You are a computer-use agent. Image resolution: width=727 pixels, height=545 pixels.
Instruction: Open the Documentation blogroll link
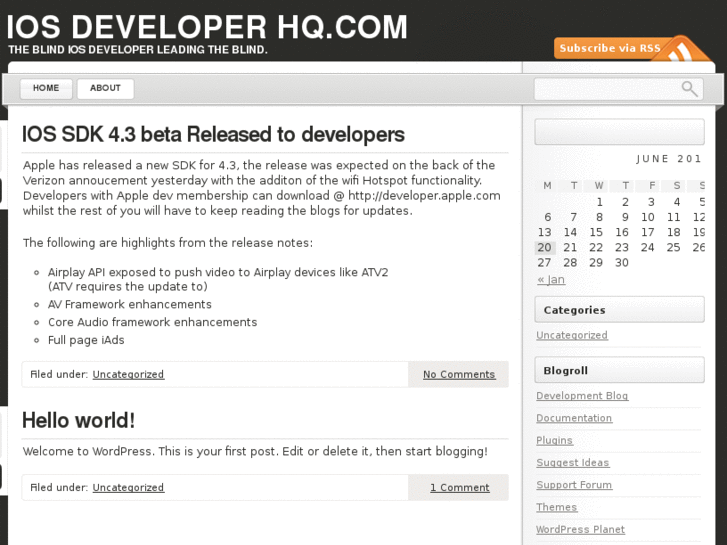click(x=574, y=418)
